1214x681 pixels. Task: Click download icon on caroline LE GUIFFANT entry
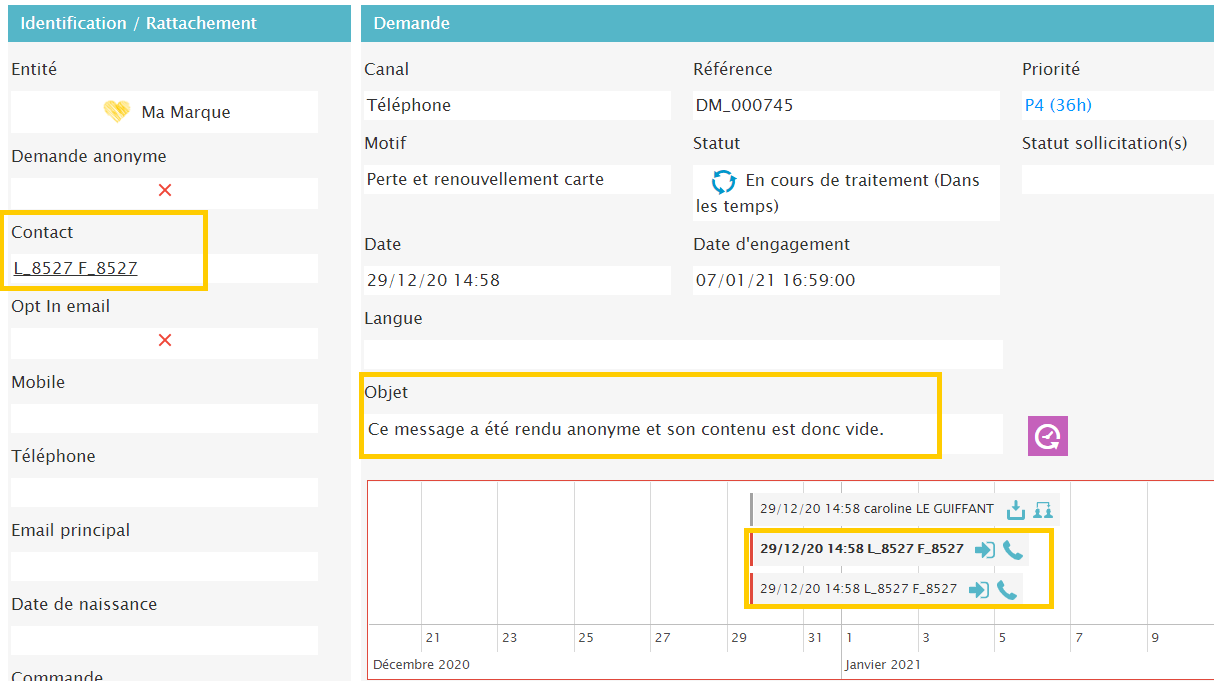[x=1016, y=510]
